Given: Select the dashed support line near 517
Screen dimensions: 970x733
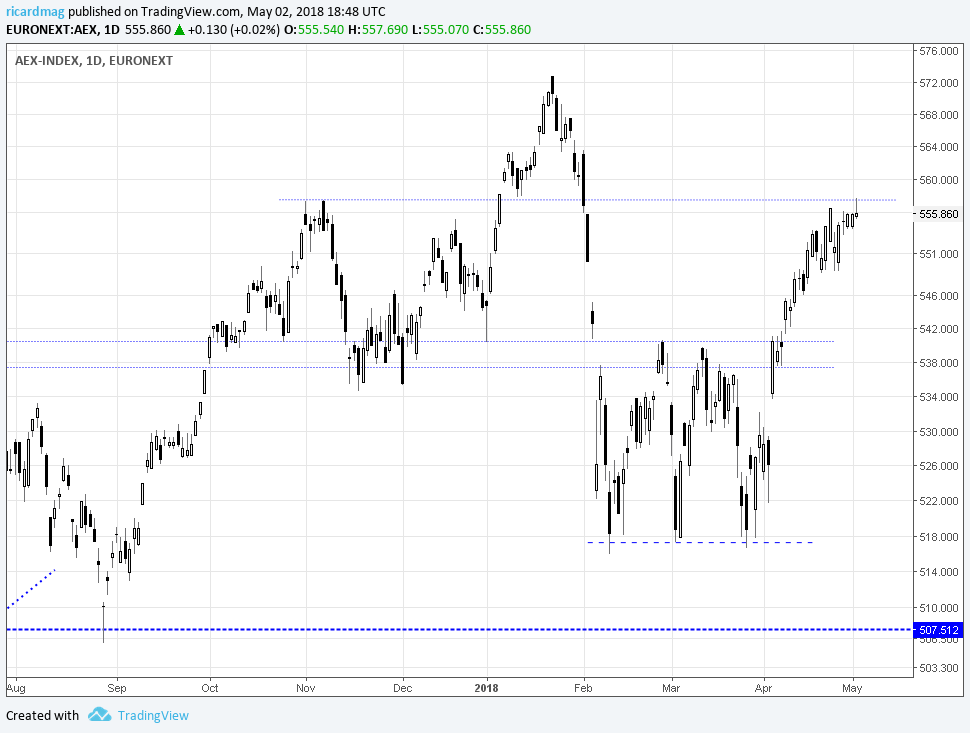Looking at the screenshot, I should coord(700,542).
